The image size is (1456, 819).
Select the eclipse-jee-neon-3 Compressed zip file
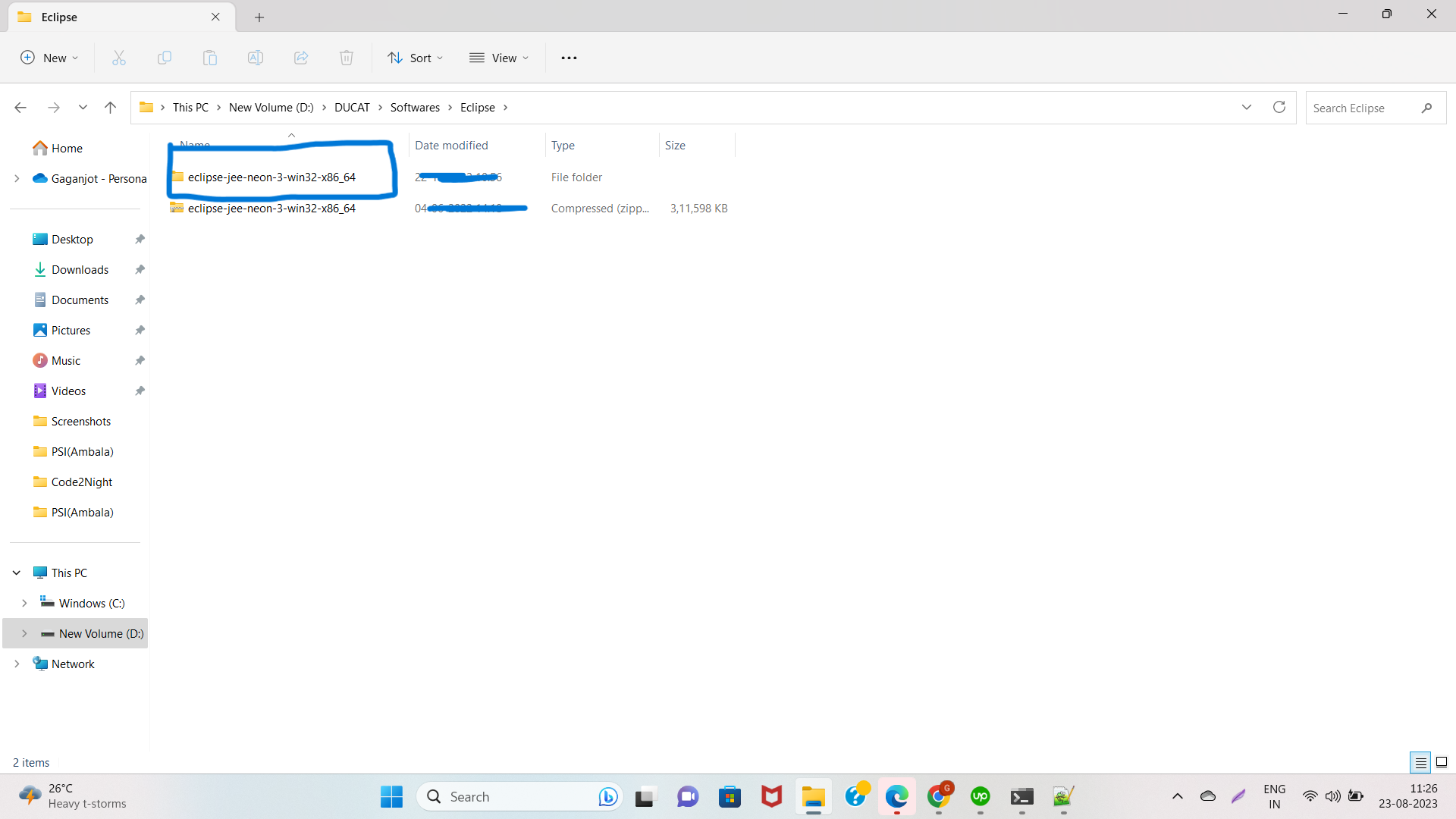(x=451, y=208)
